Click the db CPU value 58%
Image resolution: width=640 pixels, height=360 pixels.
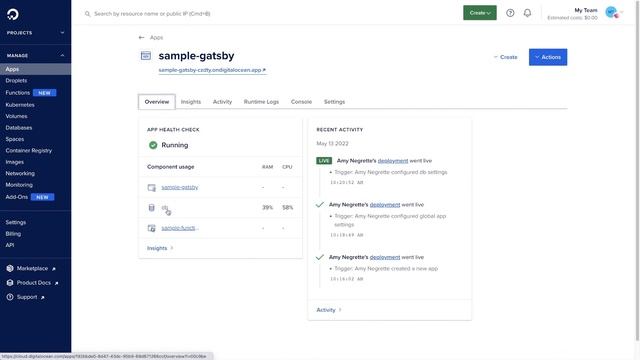[287, 208]
